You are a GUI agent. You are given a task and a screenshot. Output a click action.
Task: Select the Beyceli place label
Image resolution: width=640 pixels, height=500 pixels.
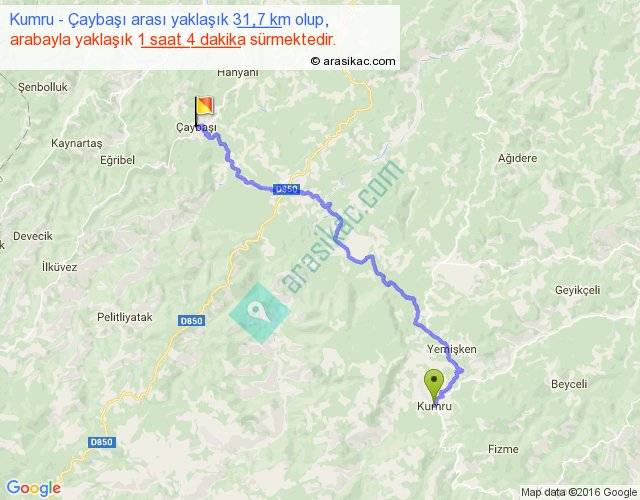click(569, 384)
